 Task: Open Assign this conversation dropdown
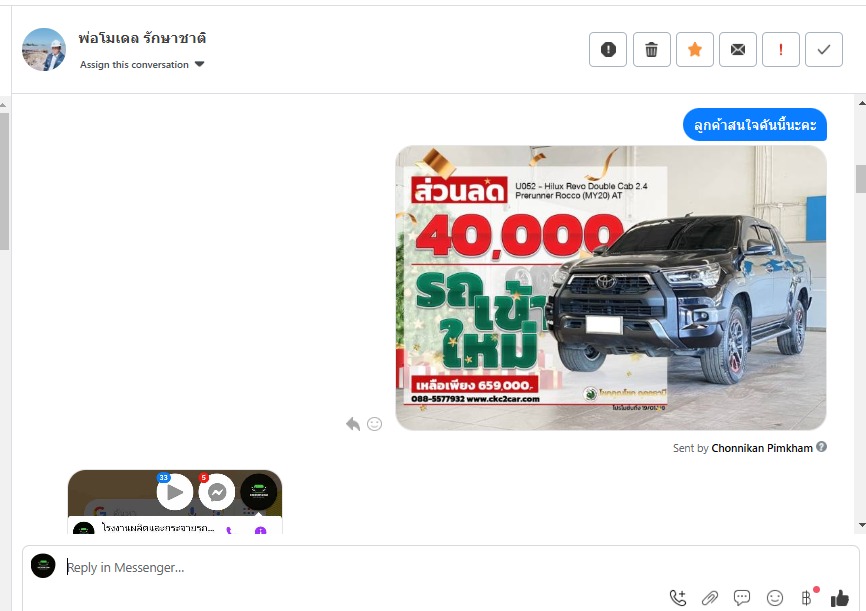142,65
